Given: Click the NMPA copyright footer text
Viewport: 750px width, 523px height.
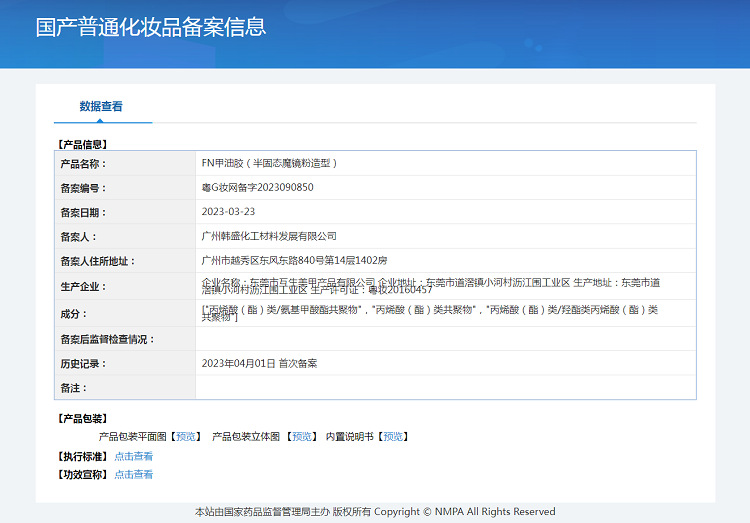Looking at the screenshot, I should tap(375, 511).
